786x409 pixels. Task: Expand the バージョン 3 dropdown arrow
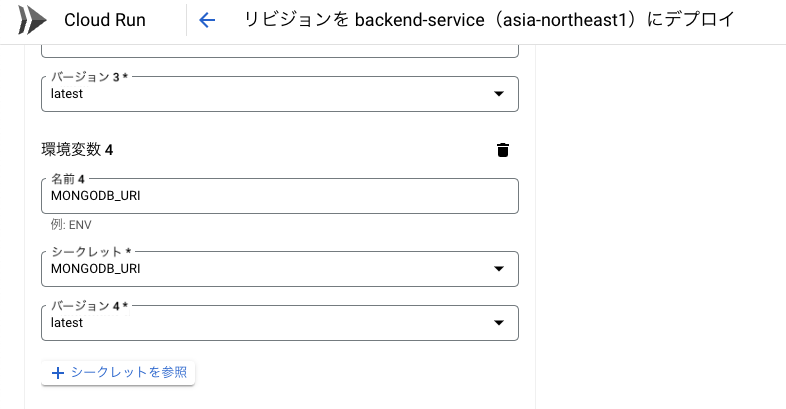click(x=498, y=94)
